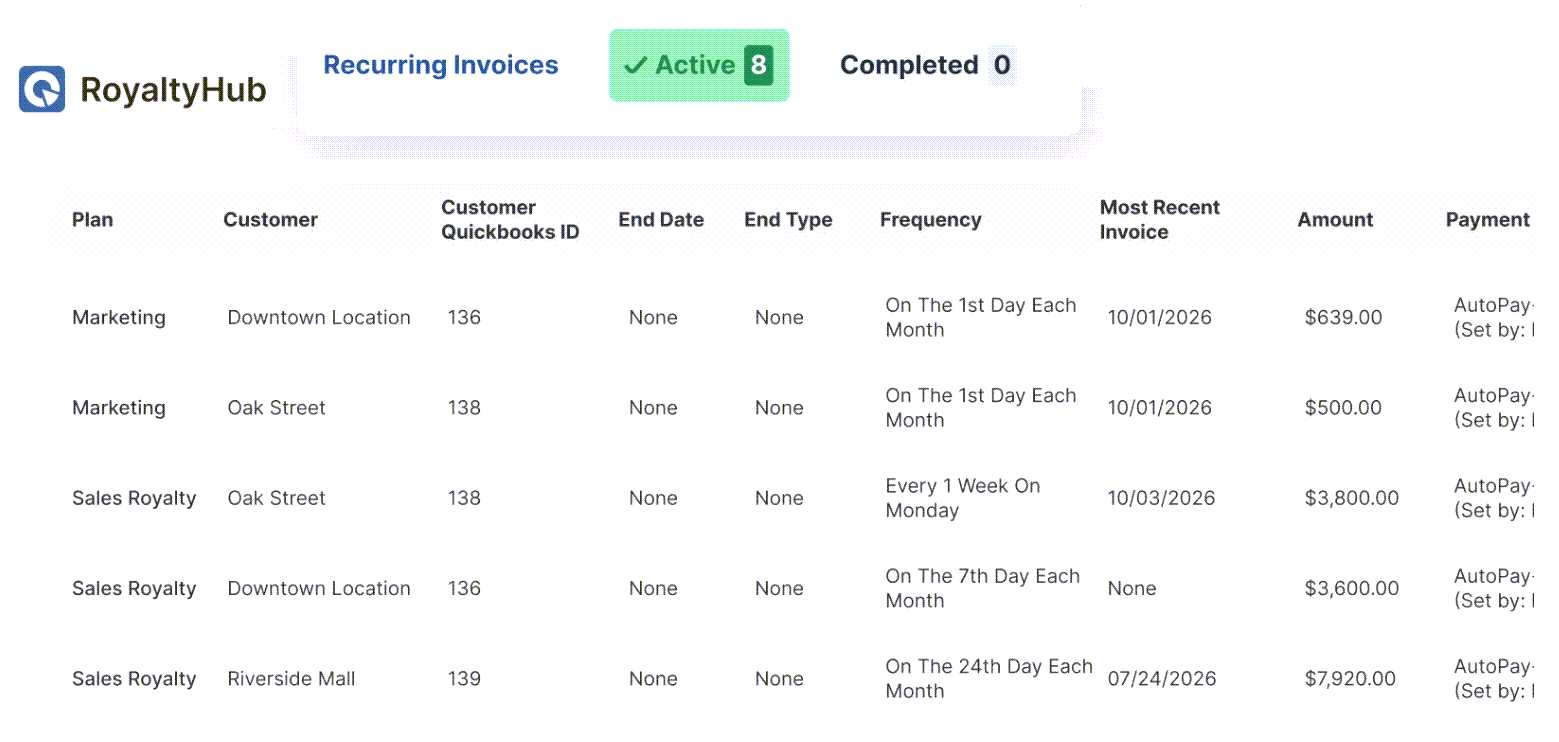
Task: Switch to the Active tab
Action: click(x=699, y=65)
